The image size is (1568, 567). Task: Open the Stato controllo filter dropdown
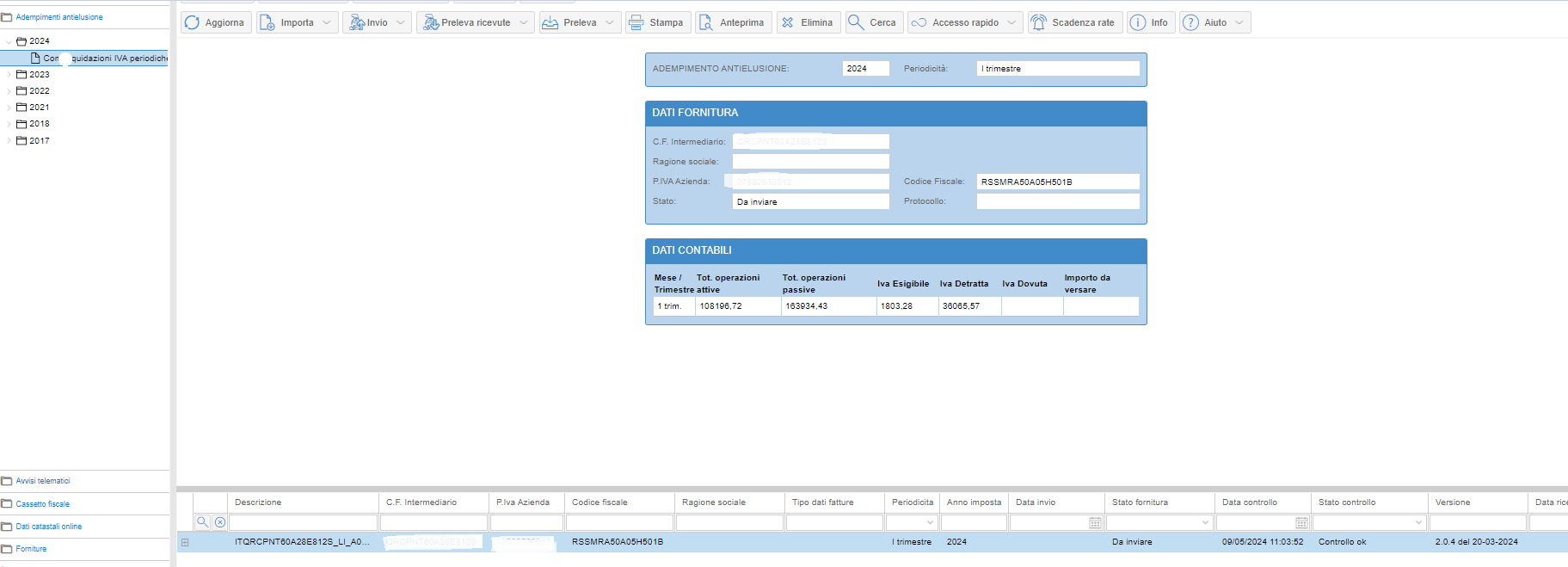[1418, 522]
